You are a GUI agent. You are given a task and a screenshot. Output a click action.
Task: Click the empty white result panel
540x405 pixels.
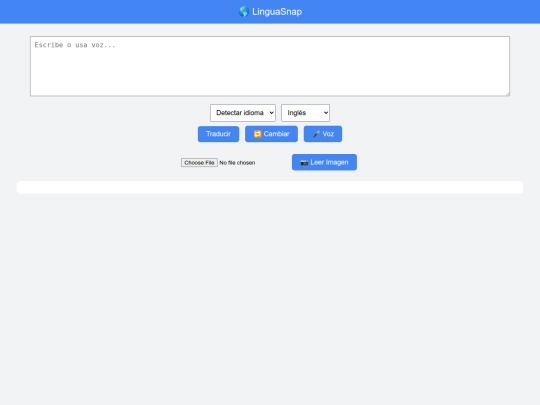pyautogui.click(x=270, y=187)
